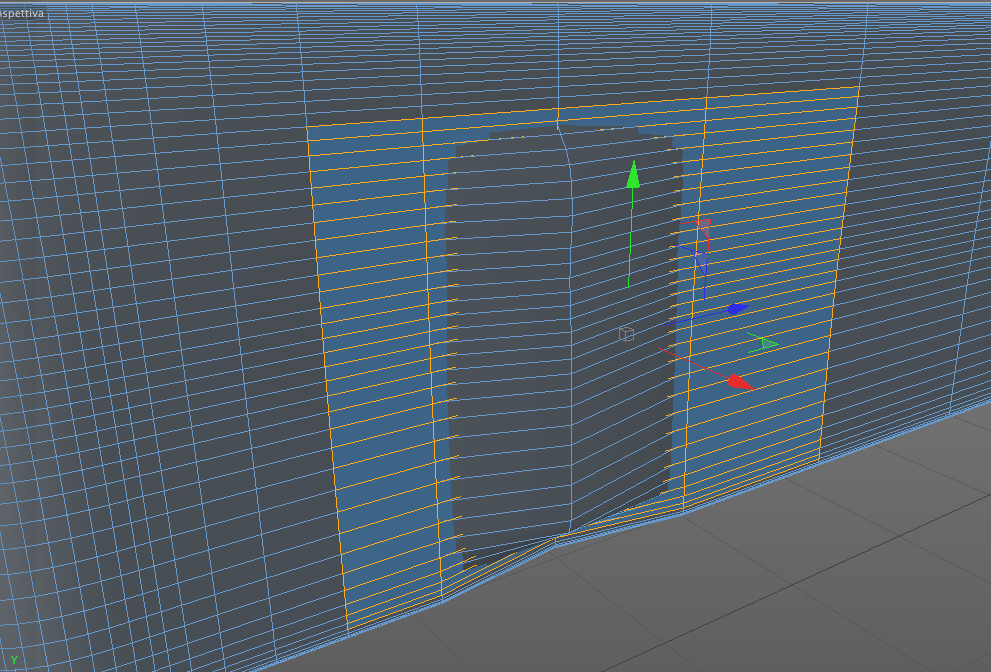Click the green Y-axis arrow tip

633,174
